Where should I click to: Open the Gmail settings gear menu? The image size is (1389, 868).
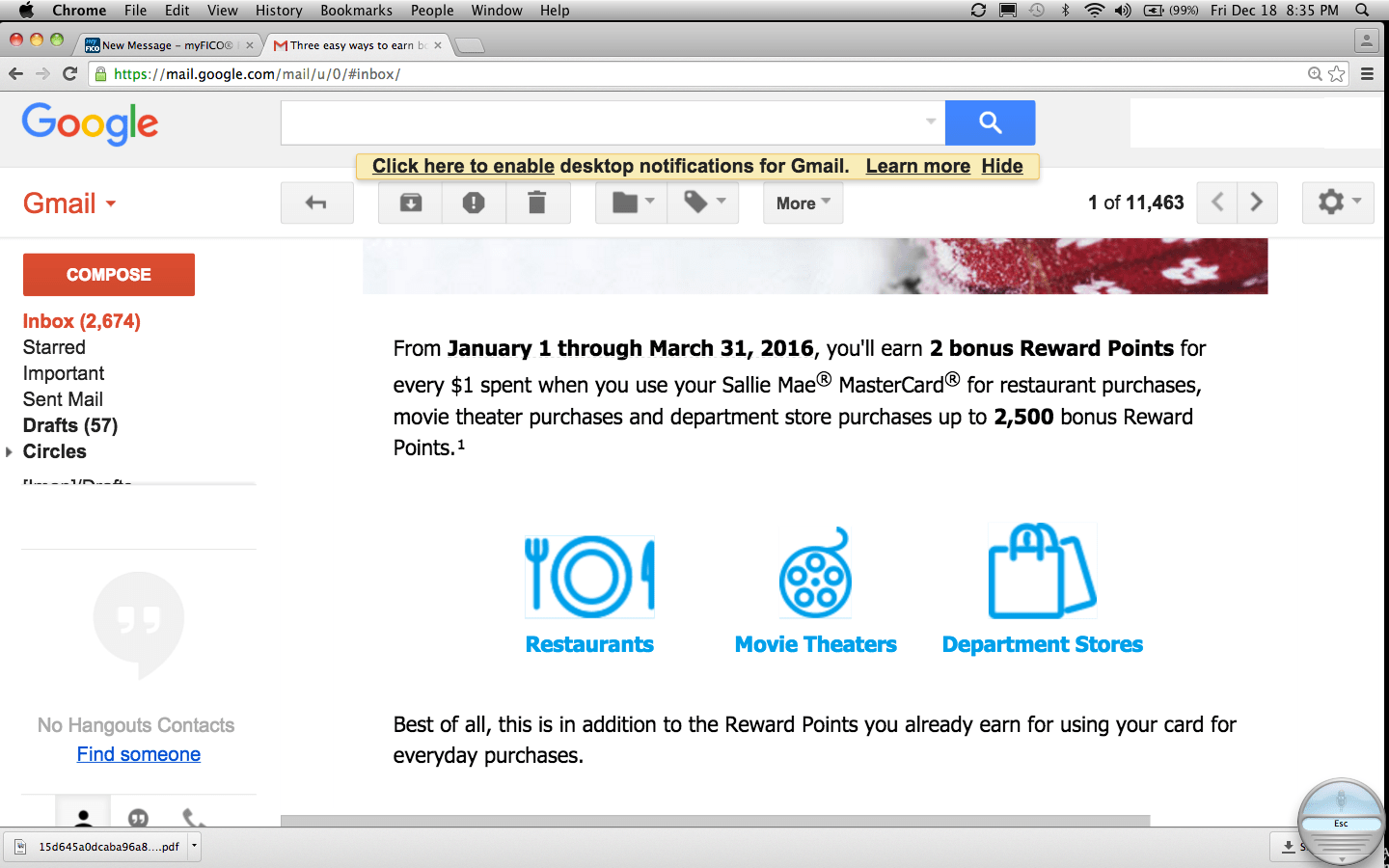(1338, 203)
